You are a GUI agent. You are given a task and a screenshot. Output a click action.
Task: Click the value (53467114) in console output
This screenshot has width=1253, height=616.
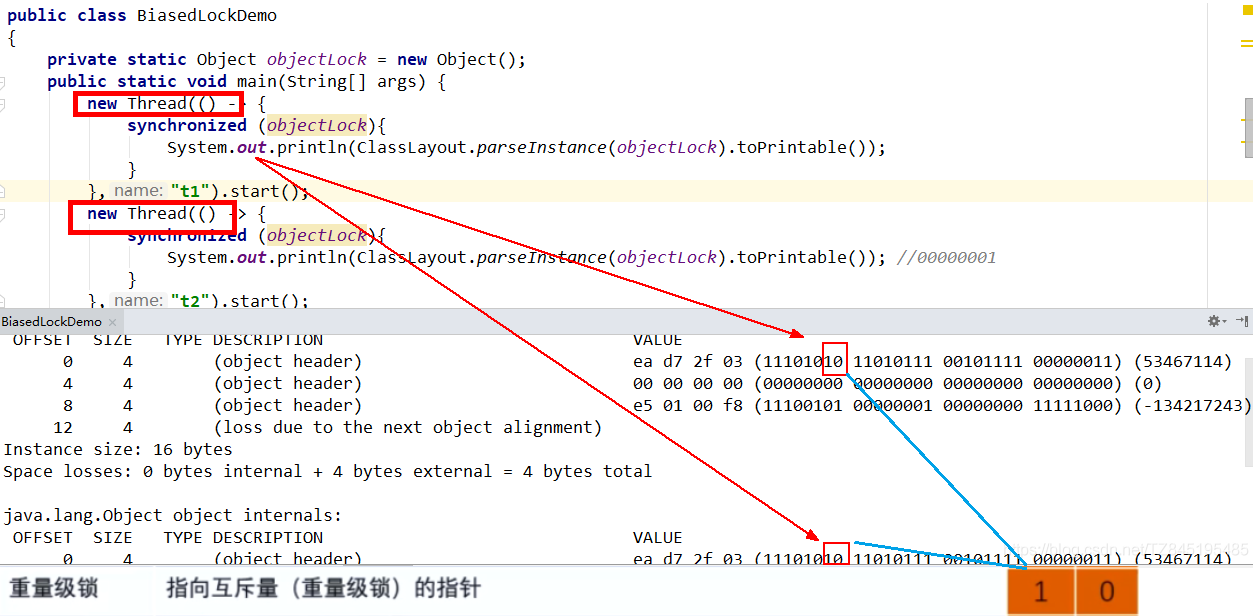point(1183,362)
